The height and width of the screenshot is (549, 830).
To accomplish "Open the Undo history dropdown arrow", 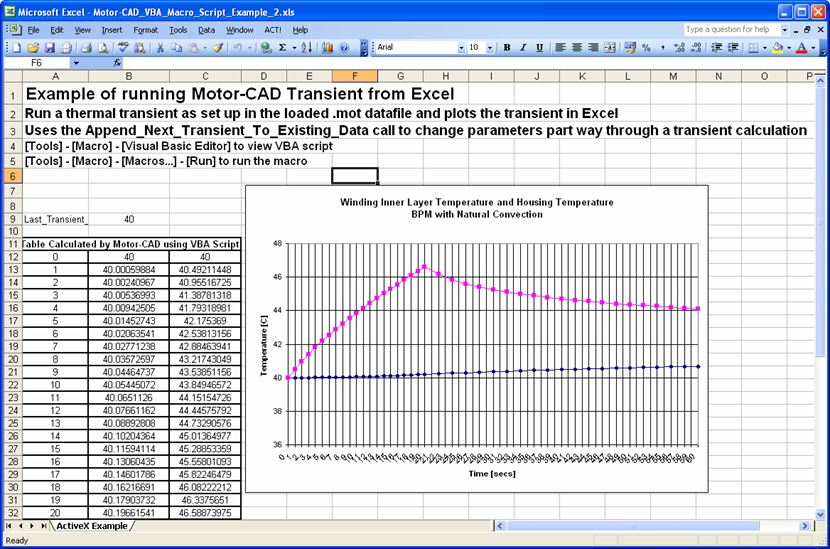I will pos(249,48).
